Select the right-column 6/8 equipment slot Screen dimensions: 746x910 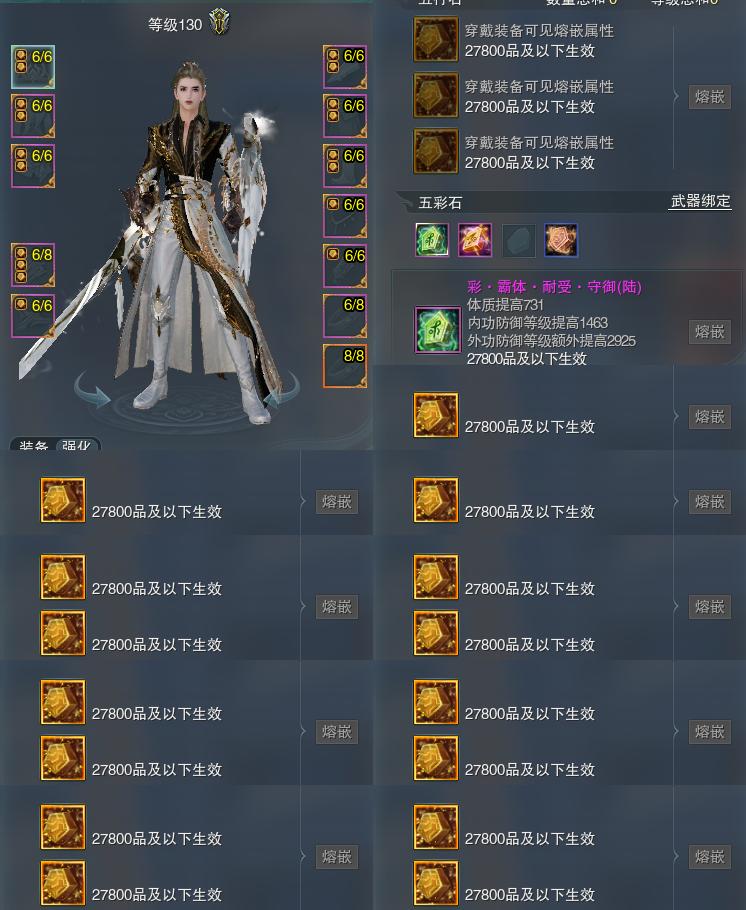coord(345,316)
